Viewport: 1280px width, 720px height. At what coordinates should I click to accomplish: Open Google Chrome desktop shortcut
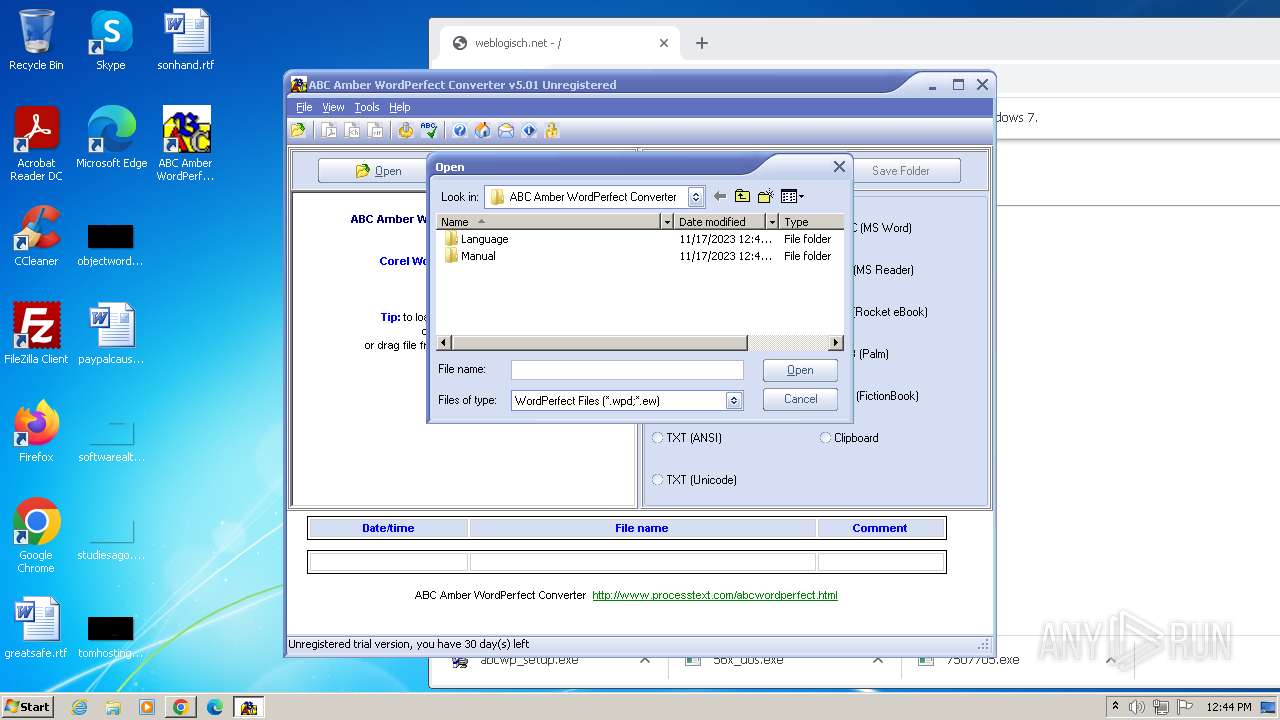click(36, 536)
